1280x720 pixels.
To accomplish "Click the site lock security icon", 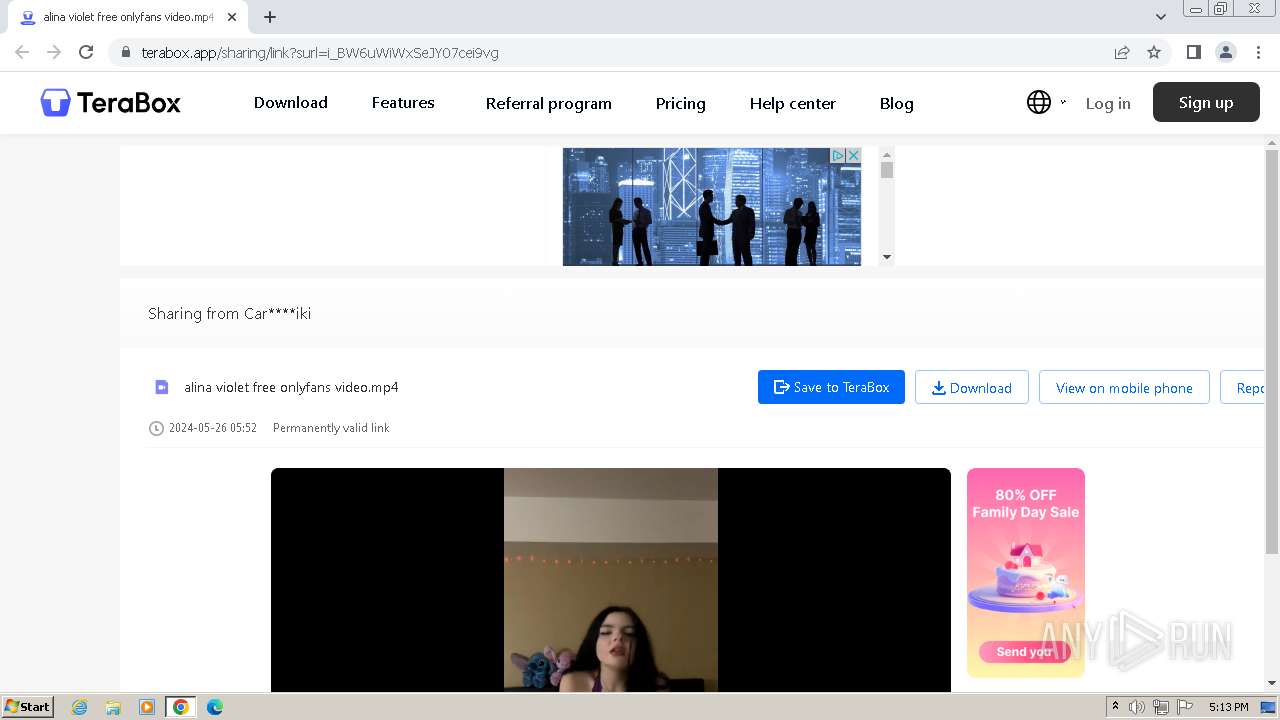I will 125,52.
